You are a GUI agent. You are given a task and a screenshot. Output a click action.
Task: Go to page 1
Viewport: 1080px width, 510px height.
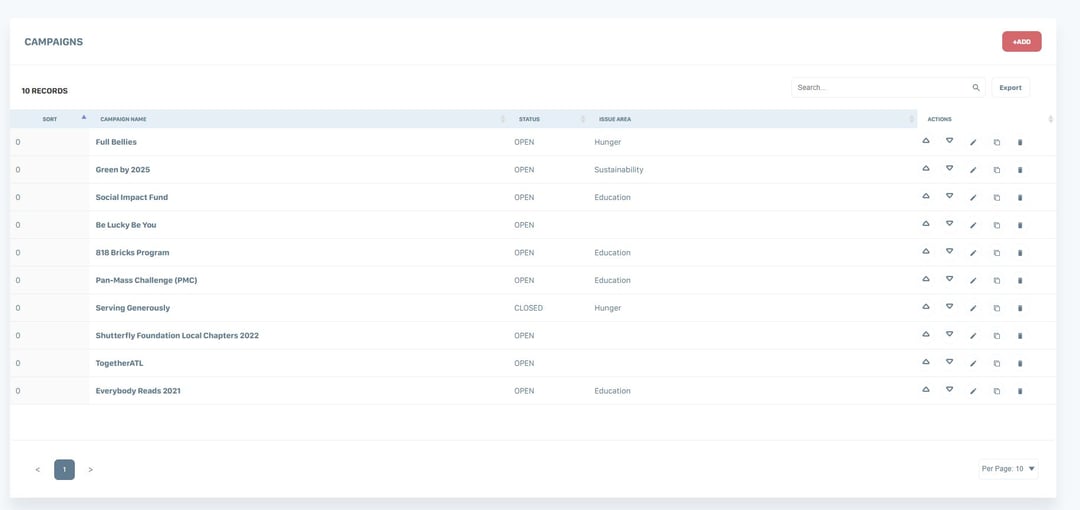[64, 470]
